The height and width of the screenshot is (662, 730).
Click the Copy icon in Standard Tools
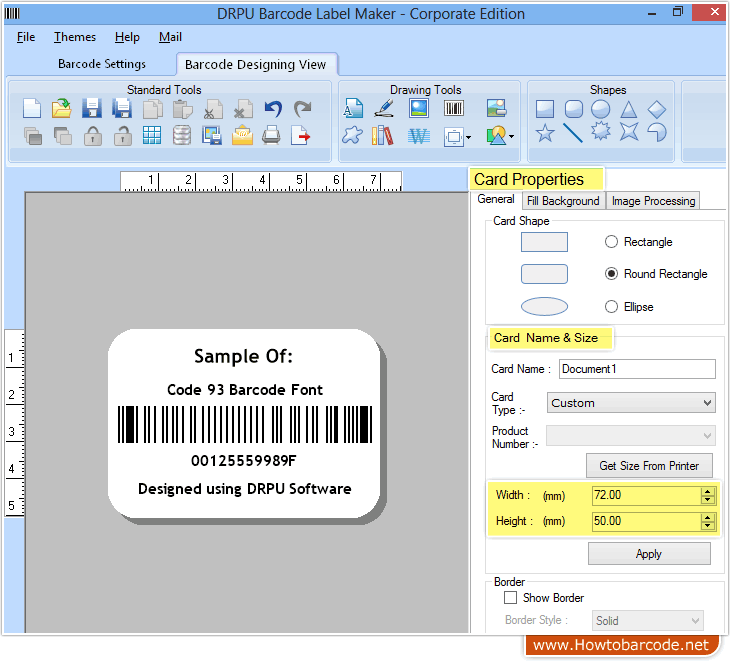point(153,109)
